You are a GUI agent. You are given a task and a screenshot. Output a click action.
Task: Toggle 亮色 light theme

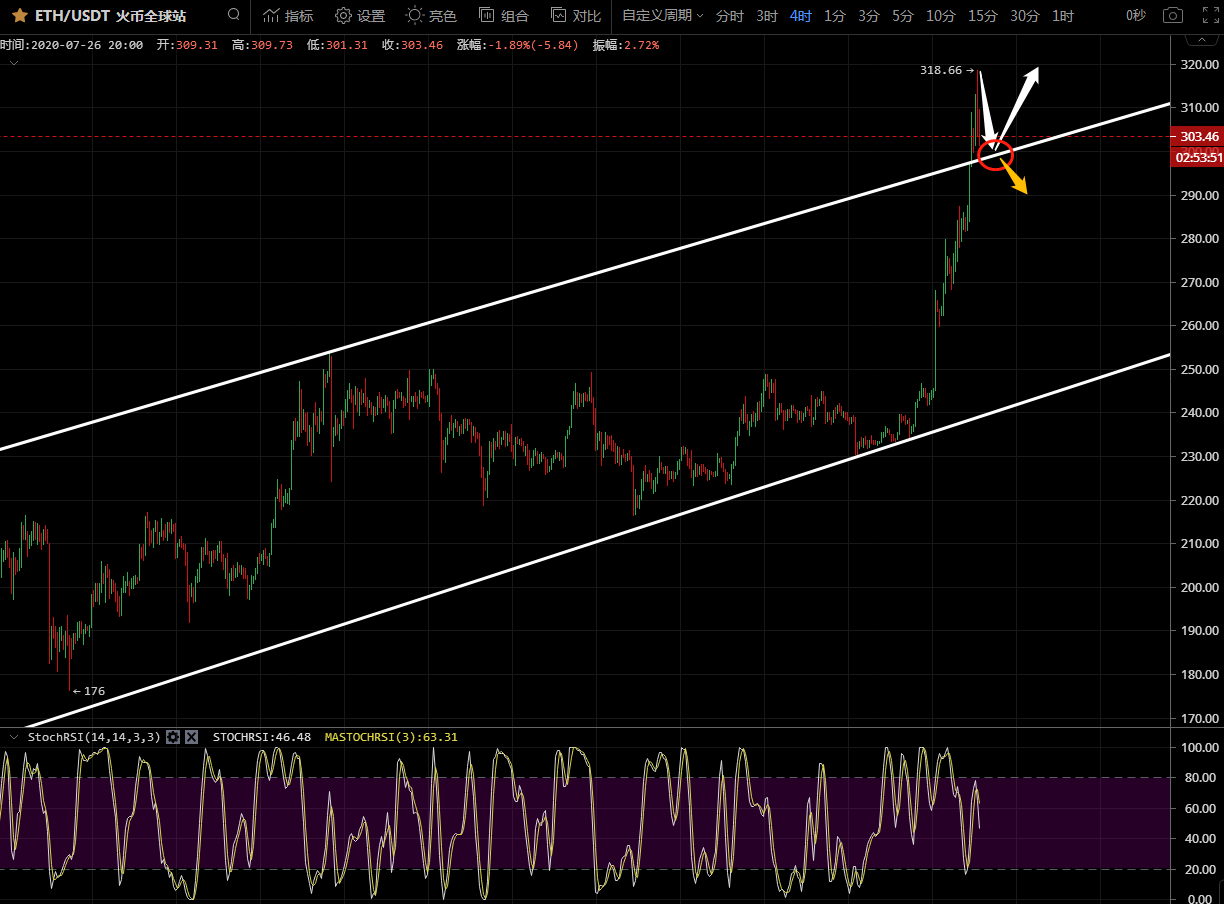pos(431,16)
